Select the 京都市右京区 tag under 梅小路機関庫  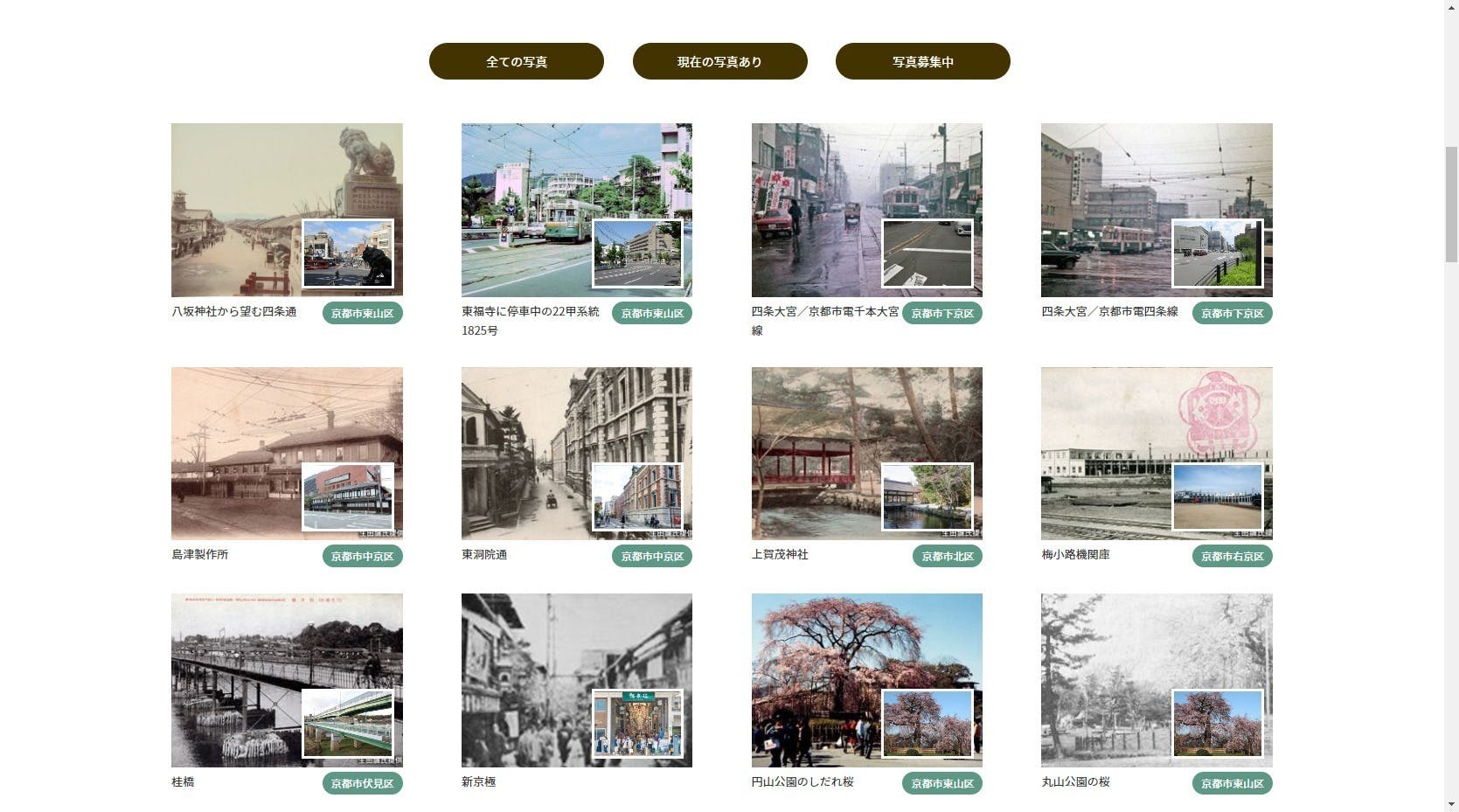[x=1232, y=556]
